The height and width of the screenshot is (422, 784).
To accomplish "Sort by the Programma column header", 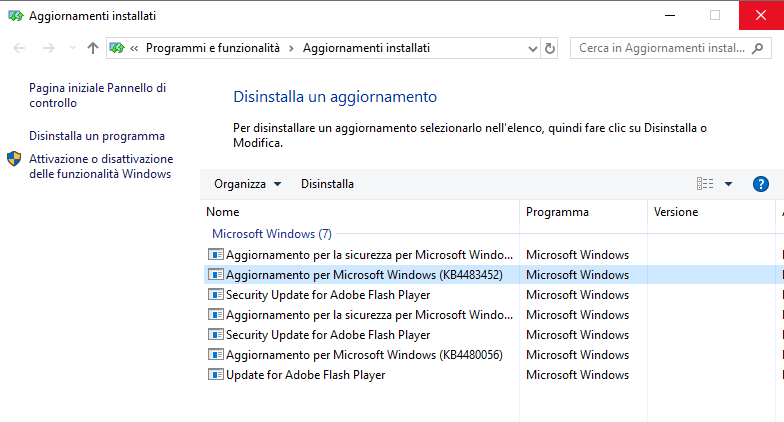I will tap(584, 212).
